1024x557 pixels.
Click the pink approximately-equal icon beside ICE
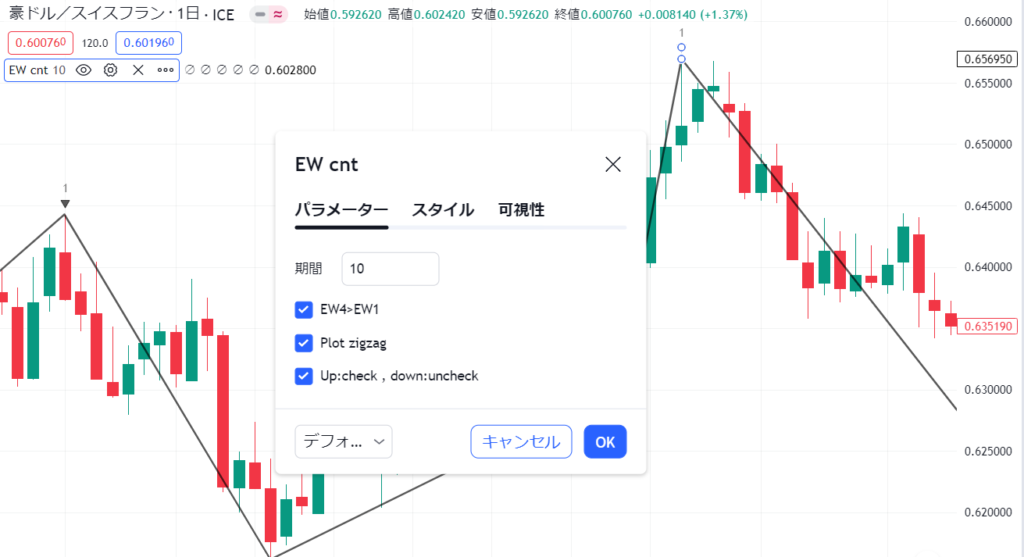(x=278, y=14)
